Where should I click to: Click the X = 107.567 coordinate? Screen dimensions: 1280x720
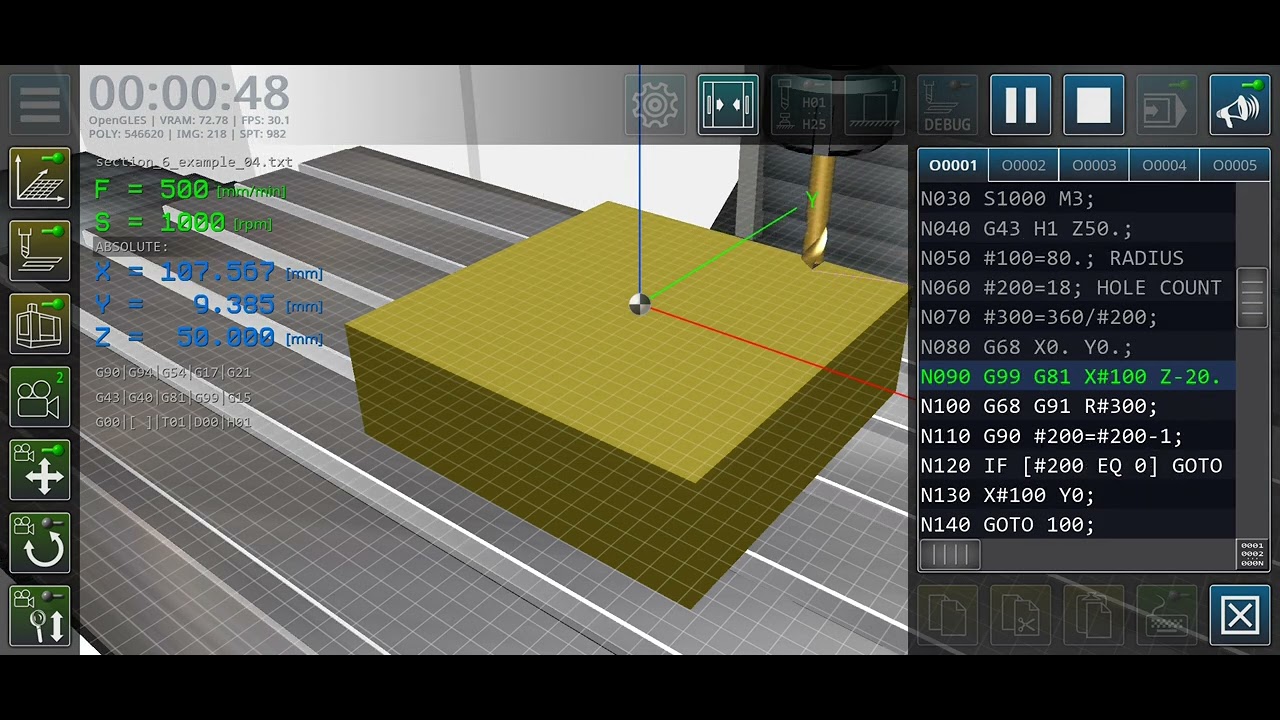tap(209, 272)
